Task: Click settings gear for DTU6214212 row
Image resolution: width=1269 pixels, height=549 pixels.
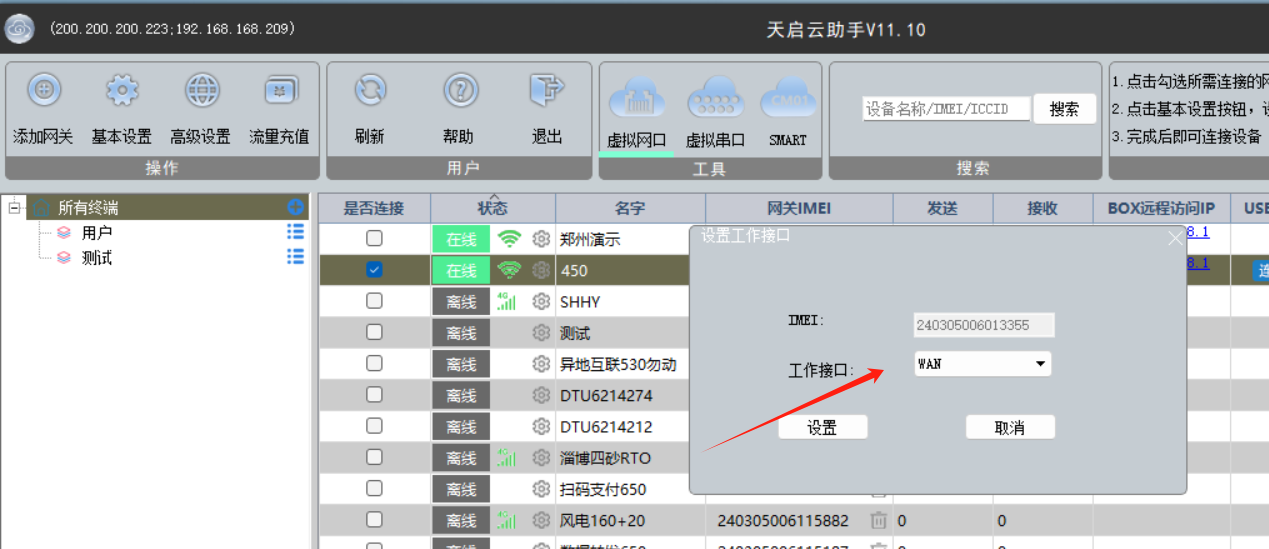Action: [x=541, y=427]
